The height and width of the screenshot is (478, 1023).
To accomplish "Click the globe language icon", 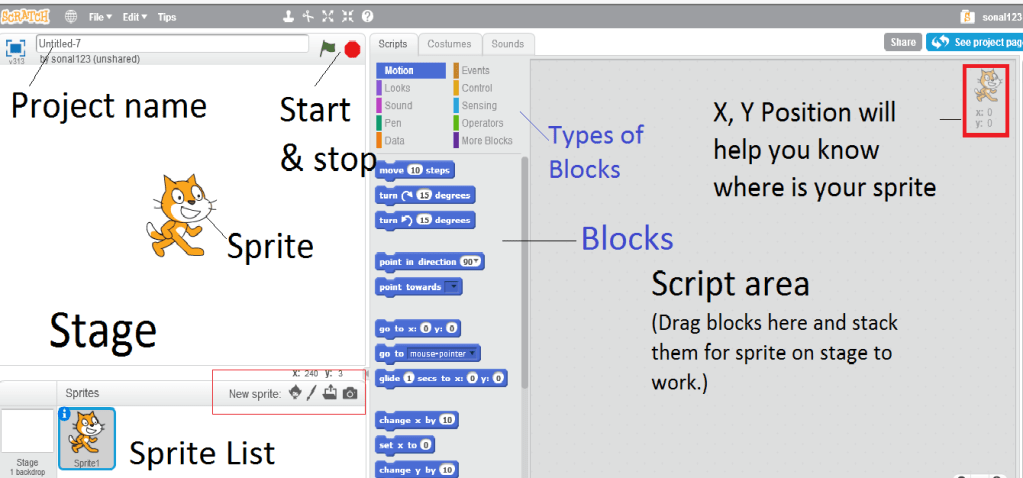I will (x=70, y=17).
